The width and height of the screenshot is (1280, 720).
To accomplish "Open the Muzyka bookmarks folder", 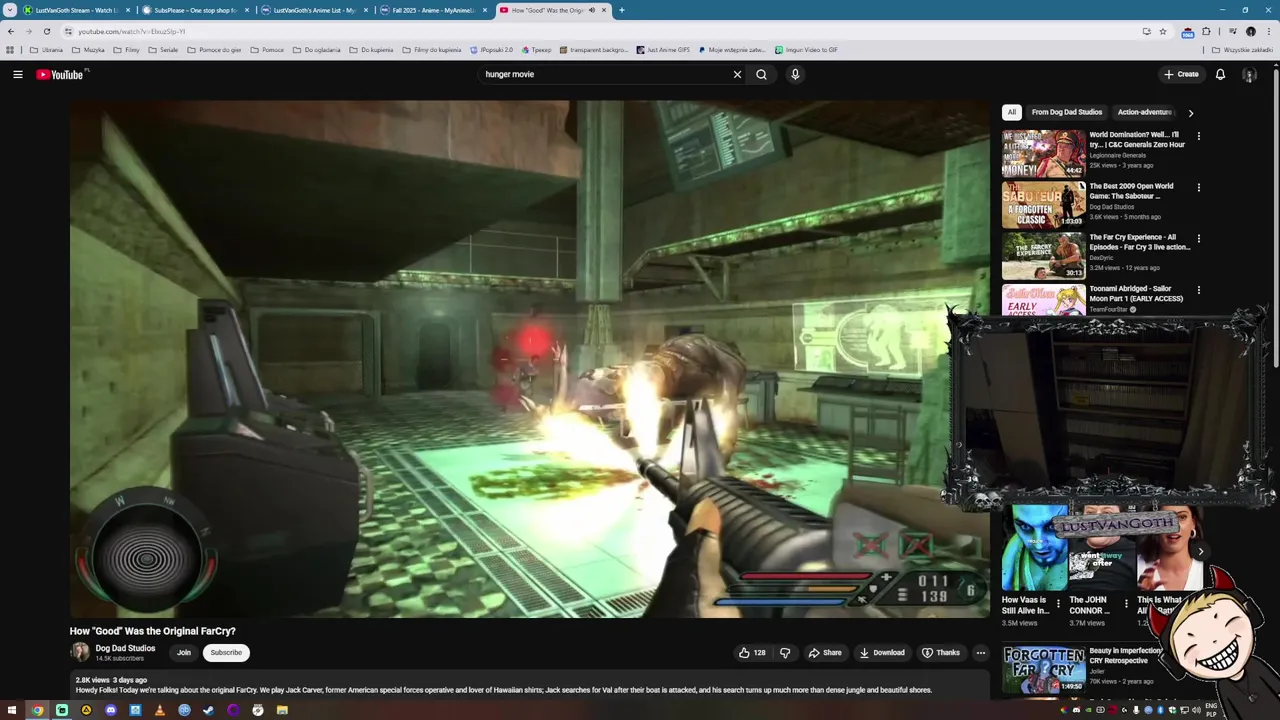I will coord(88,49).
